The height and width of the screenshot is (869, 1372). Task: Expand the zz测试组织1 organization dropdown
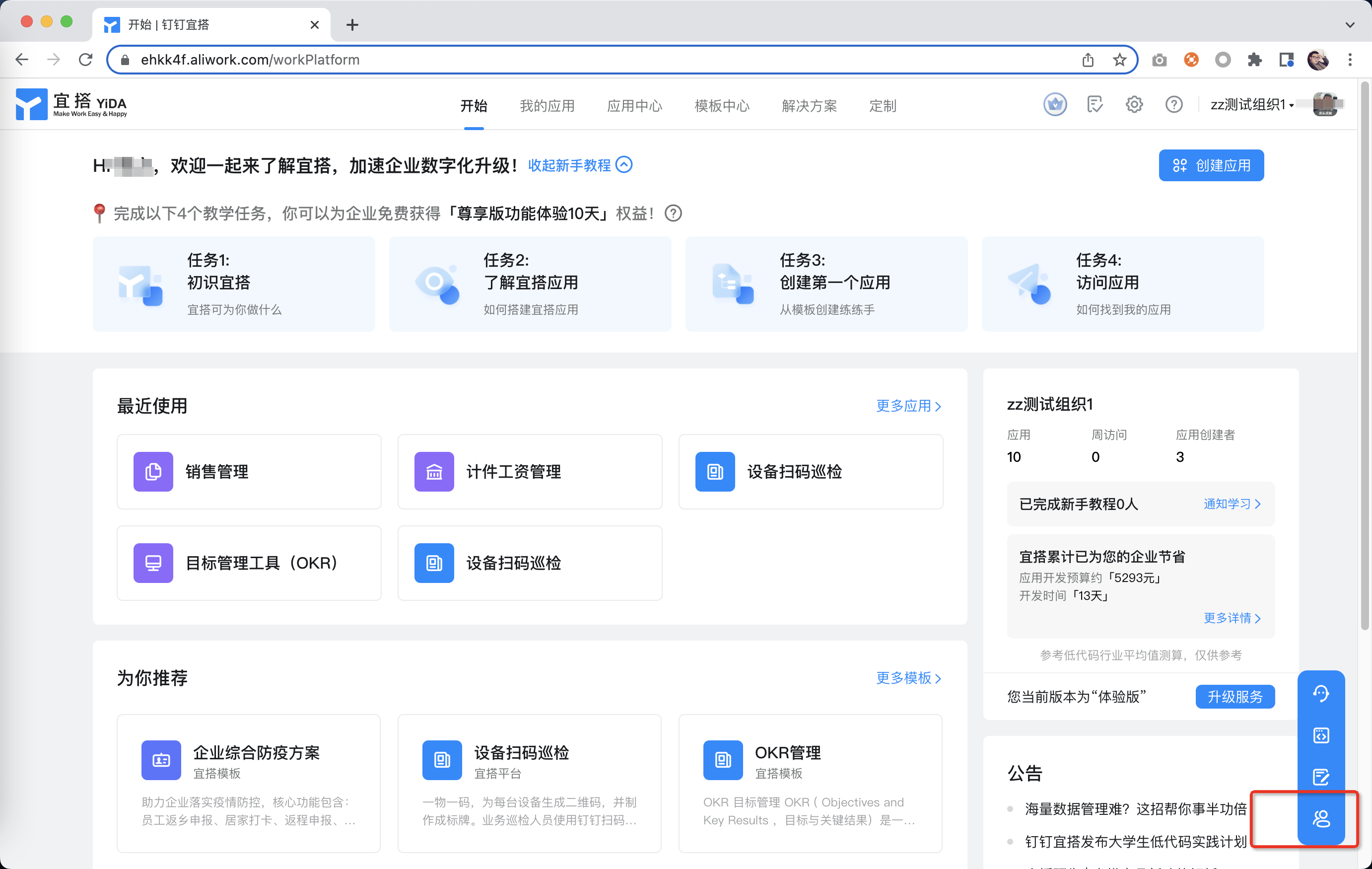click(1251, 104)
